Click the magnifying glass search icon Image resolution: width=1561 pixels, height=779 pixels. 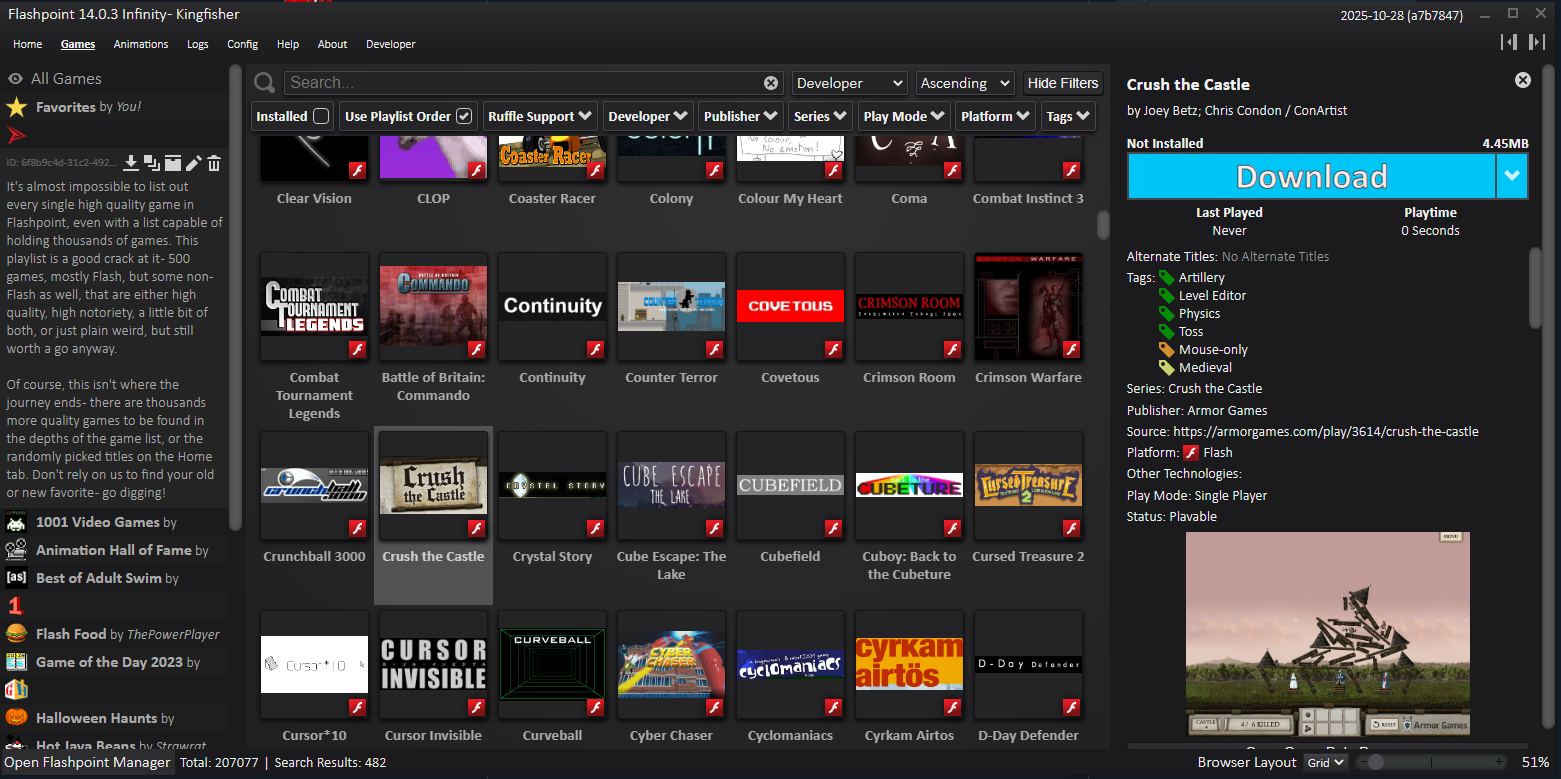[x=264, y=83]
